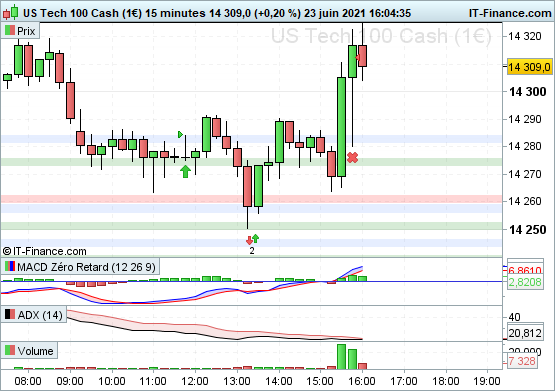
Task: Click the ADX 40 scale label
Action: pyautogui.click(x=514, y=317)
